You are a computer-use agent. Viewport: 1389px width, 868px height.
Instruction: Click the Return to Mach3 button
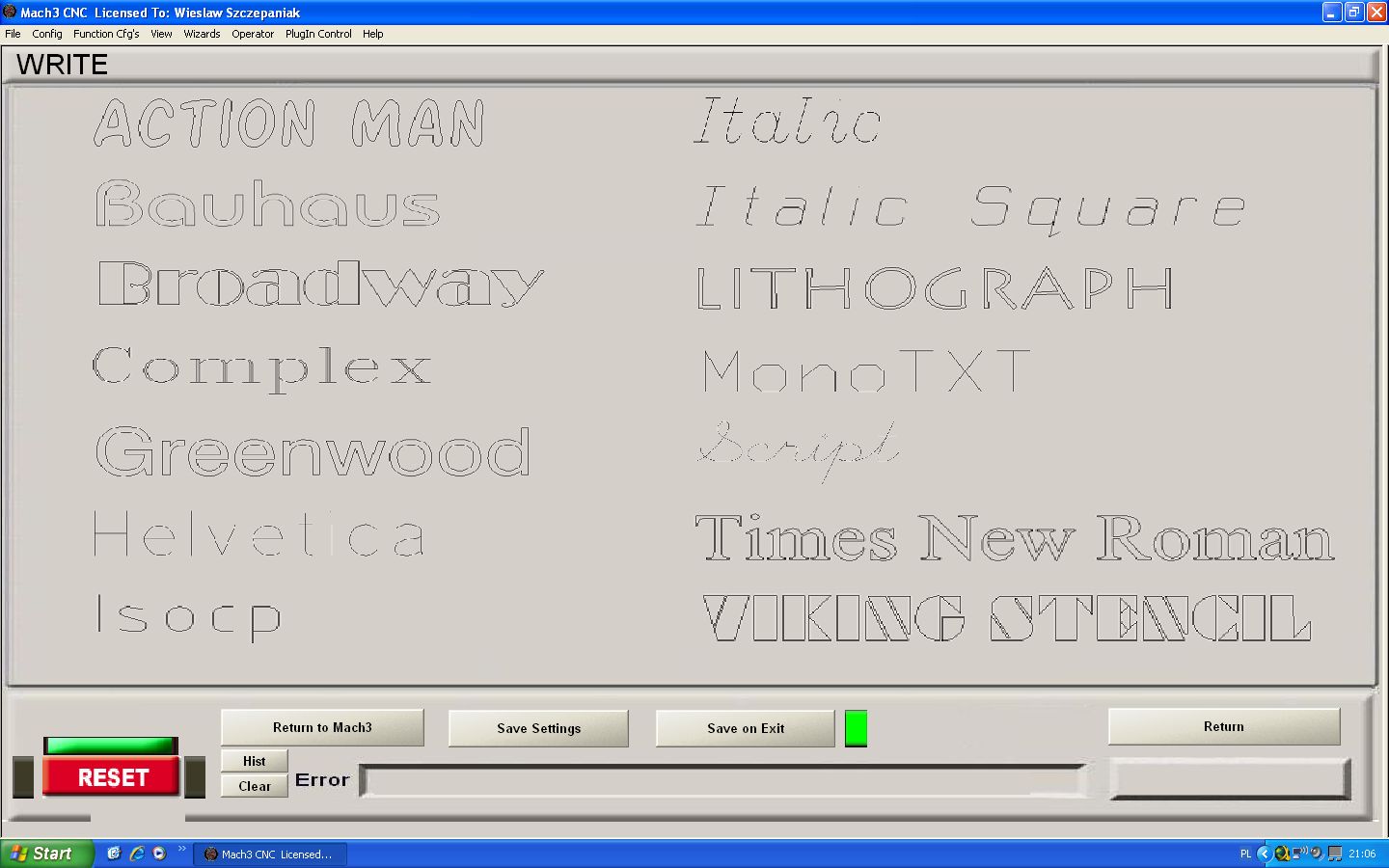[x=322, y=728]
